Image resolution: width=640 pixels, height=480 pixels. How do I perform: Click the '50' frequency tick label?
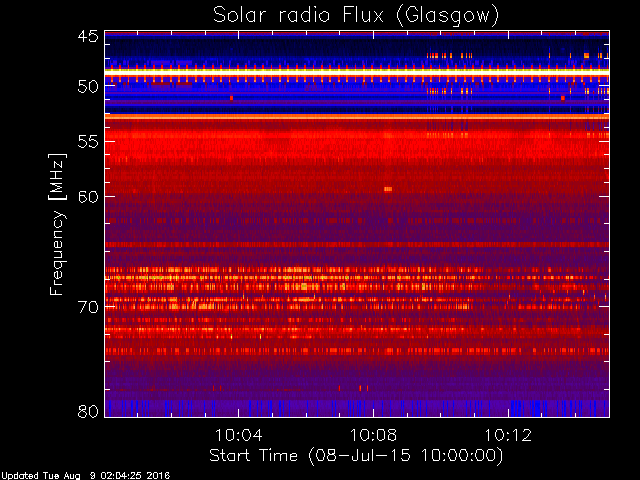[x=88, y=87]
